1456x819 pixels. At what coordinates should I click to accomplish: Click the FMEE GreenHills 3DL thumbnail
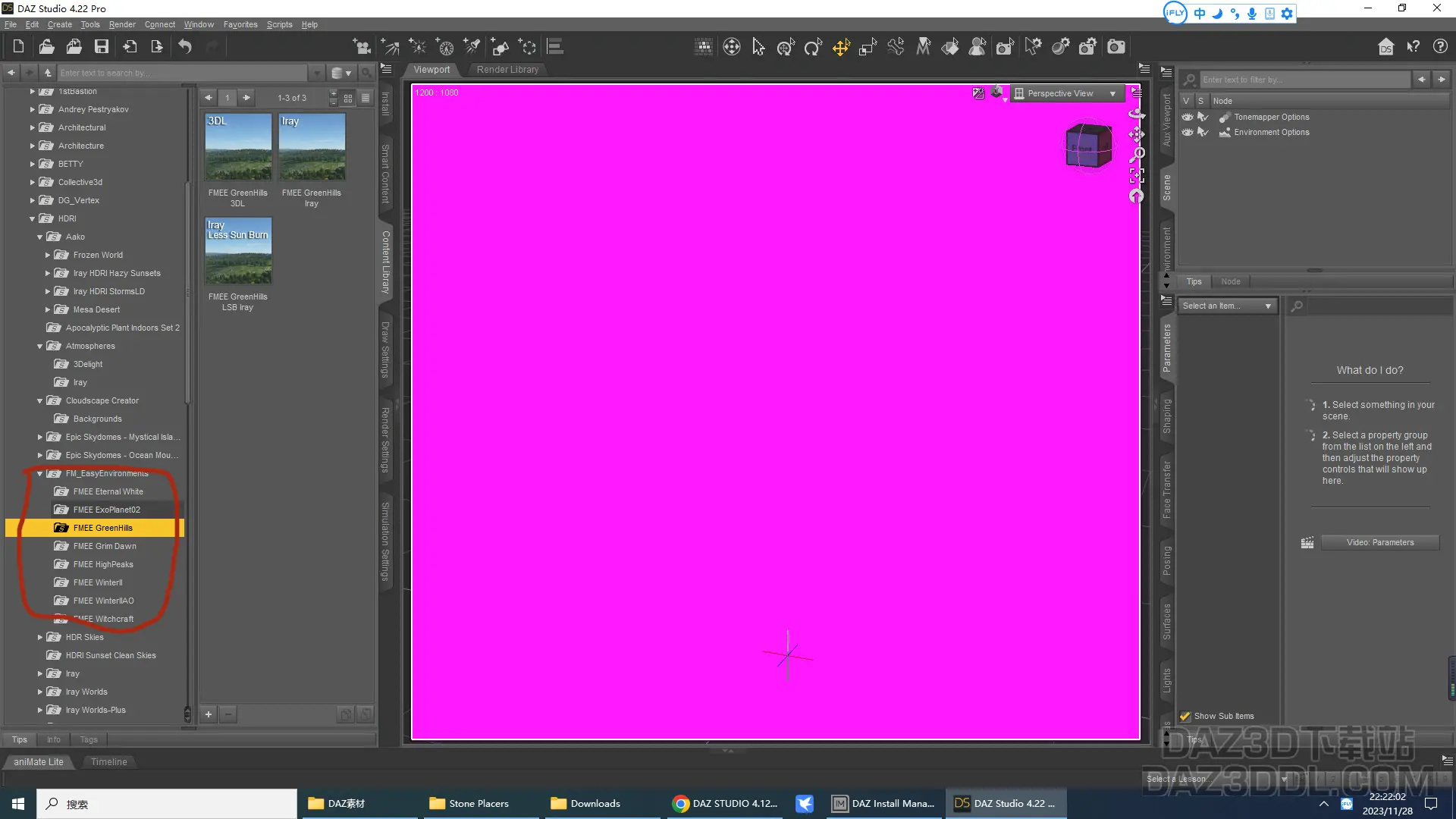coord(238,147)
